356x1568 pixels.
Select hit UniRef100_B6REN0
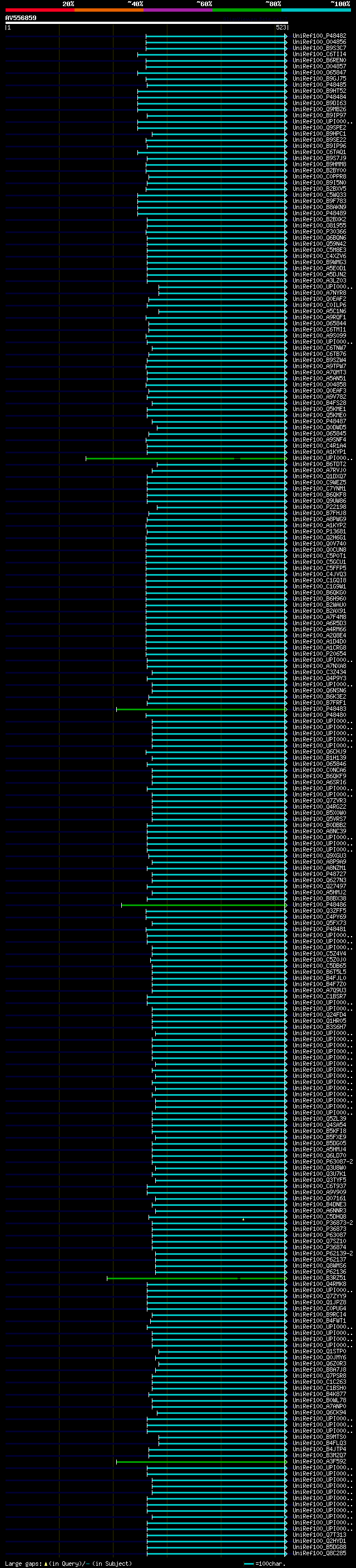pyautogui.click(x=319, y=60)
